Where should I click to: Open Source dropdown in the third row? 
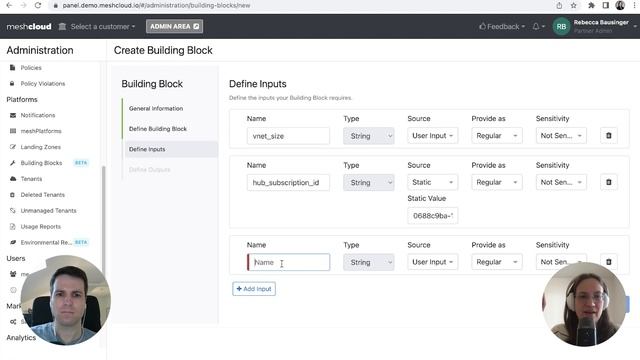433,262
